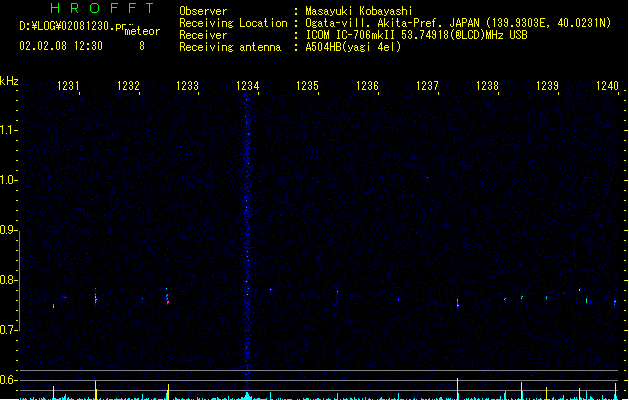Click the 0.8 kHz frequency tick label
Screen dimensions: 629x400
pyautogui.click(x=8, y=280)
